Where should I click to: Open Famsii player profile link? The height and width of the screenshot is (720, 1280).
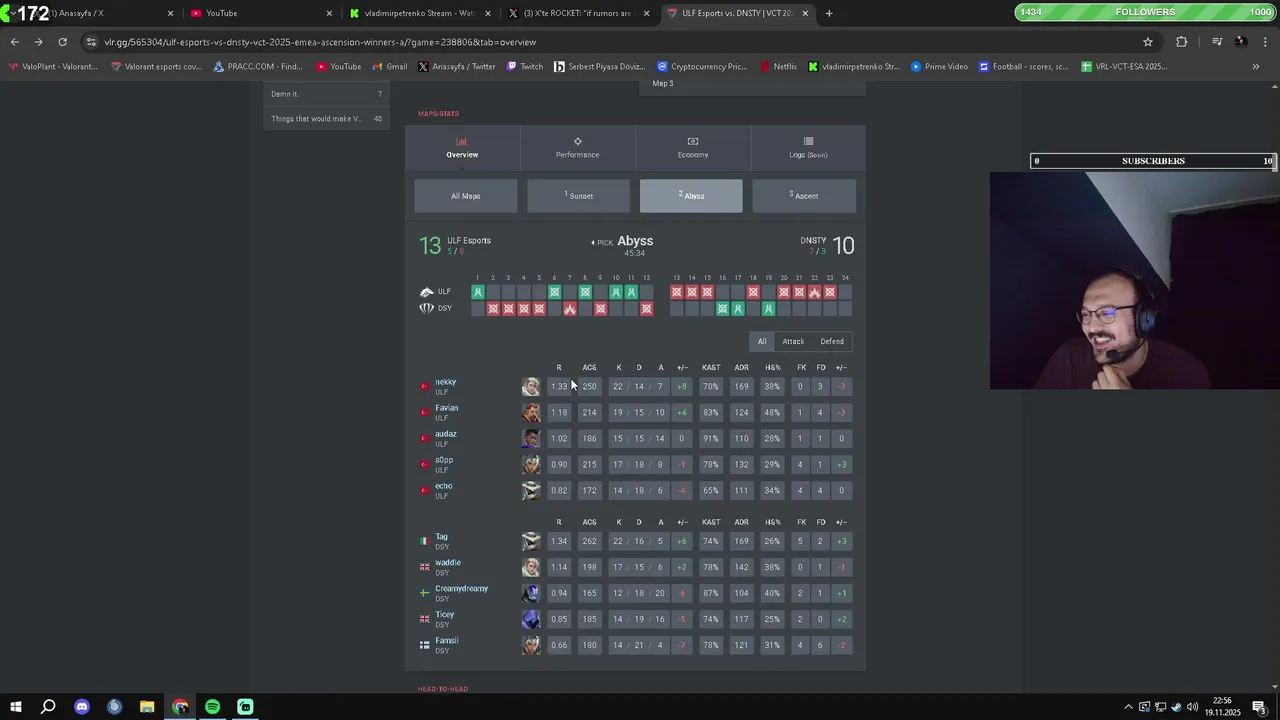[446, 641]
